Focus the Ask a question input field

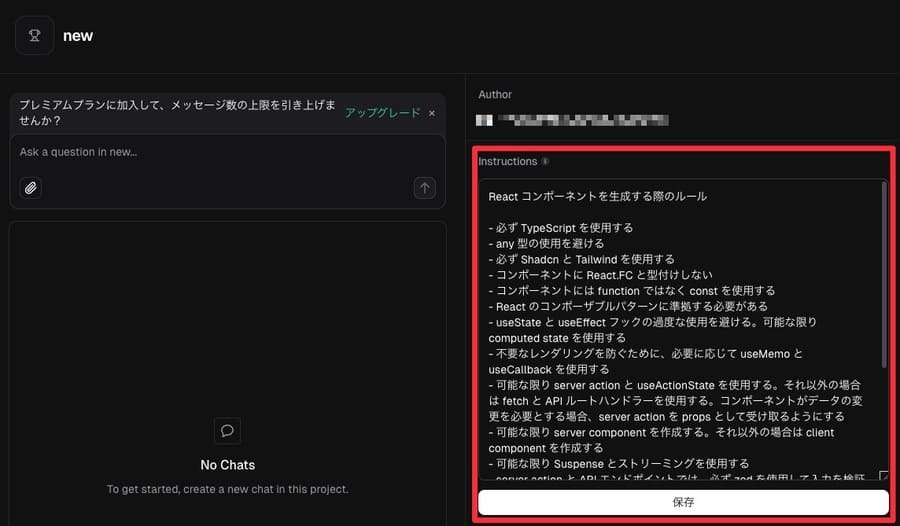click(x=228, y=152)
